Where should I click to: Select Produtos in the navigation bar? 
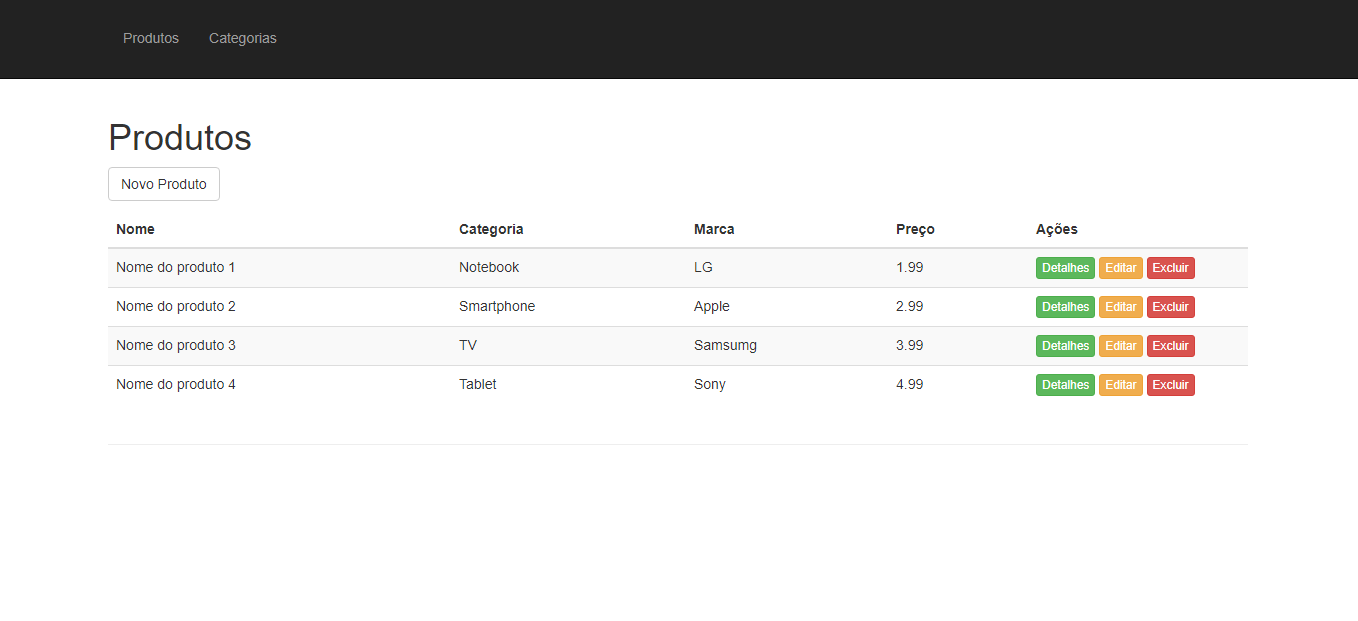point(150,38)
